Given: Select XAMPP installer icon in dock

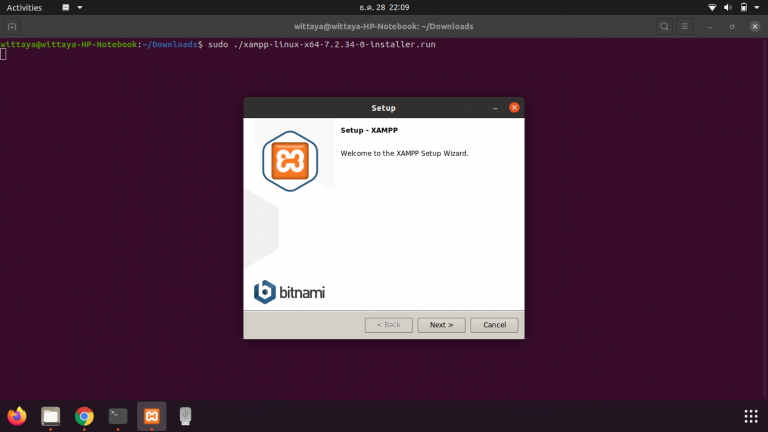Looking at the screenshot, I should pyautogui.click(x=152, y=416).
